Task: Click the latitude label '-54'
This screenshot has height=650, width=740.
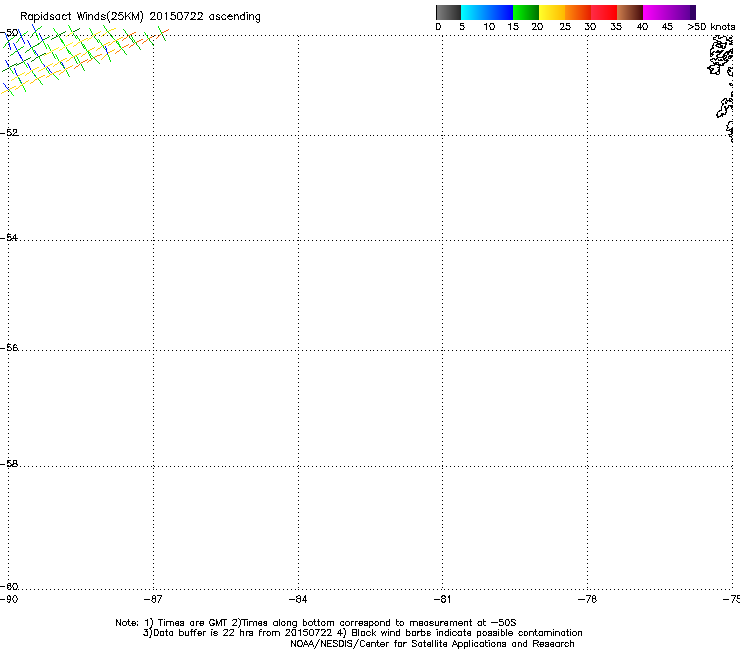Action: click(x=9, y=237)
